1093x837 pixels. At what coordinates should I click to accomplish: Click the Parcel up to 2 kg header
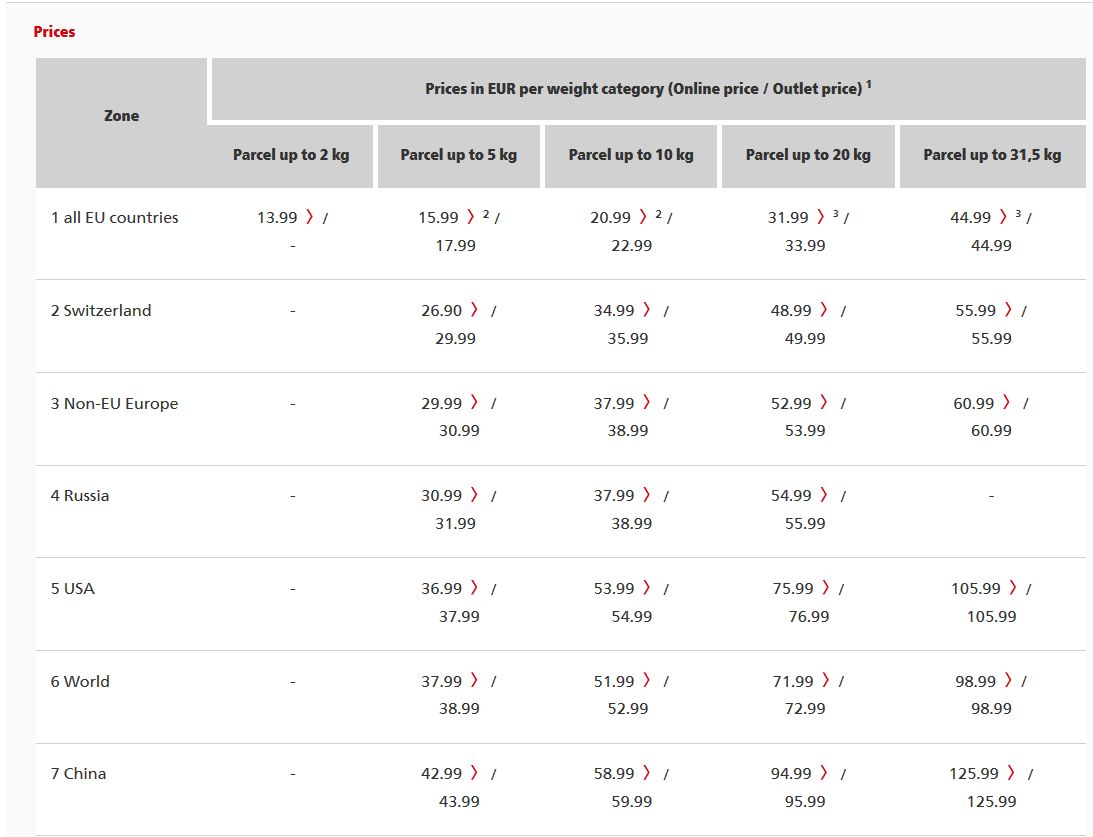click(x=291, y=155)
